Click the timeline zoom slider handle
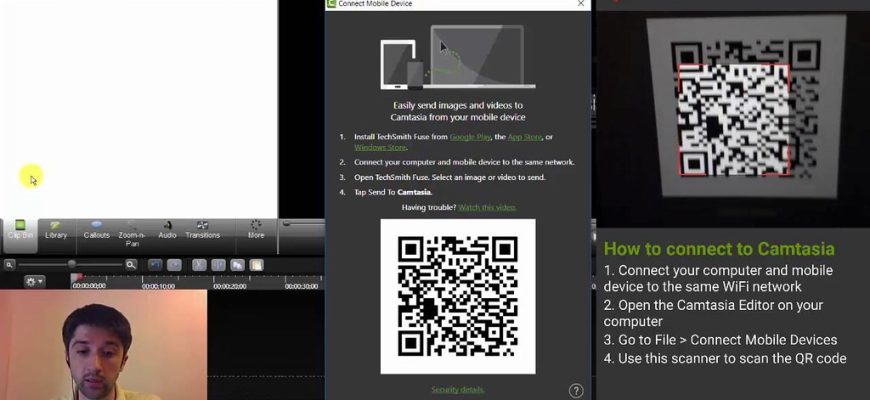Screen dimensions: 870x400 point(71,264)
